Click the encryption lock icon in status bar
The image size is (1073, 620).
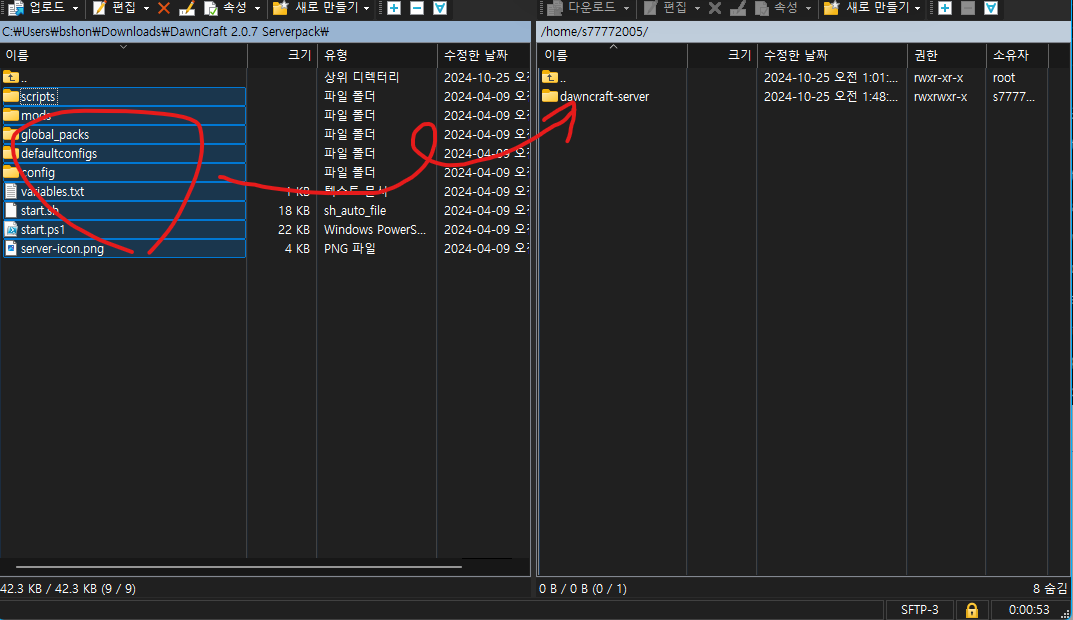(x=972, y=610)
